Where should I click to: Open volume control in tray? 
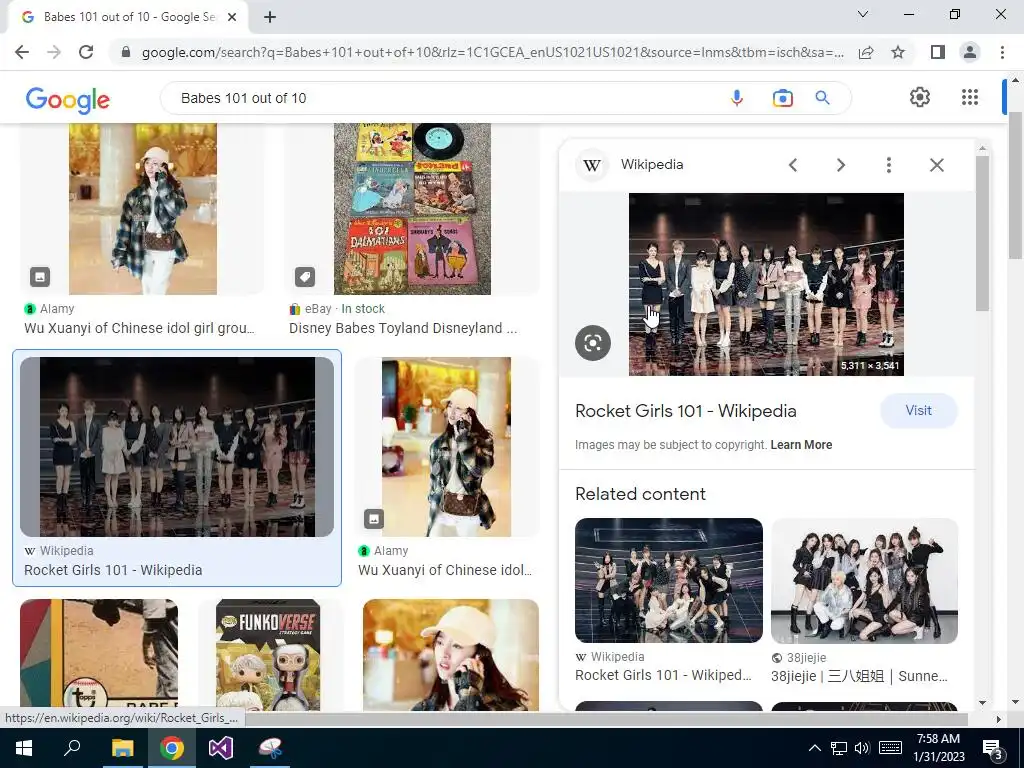(862, 748)
